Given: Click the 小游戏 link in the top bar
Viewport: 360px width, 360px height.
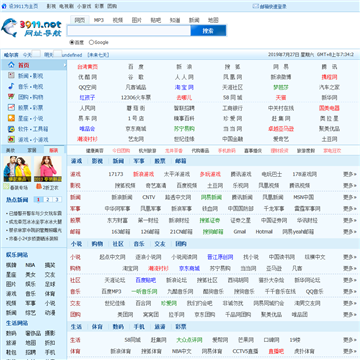Looking at the screenshot, I should pyautogui.click(x=84, y=6).
